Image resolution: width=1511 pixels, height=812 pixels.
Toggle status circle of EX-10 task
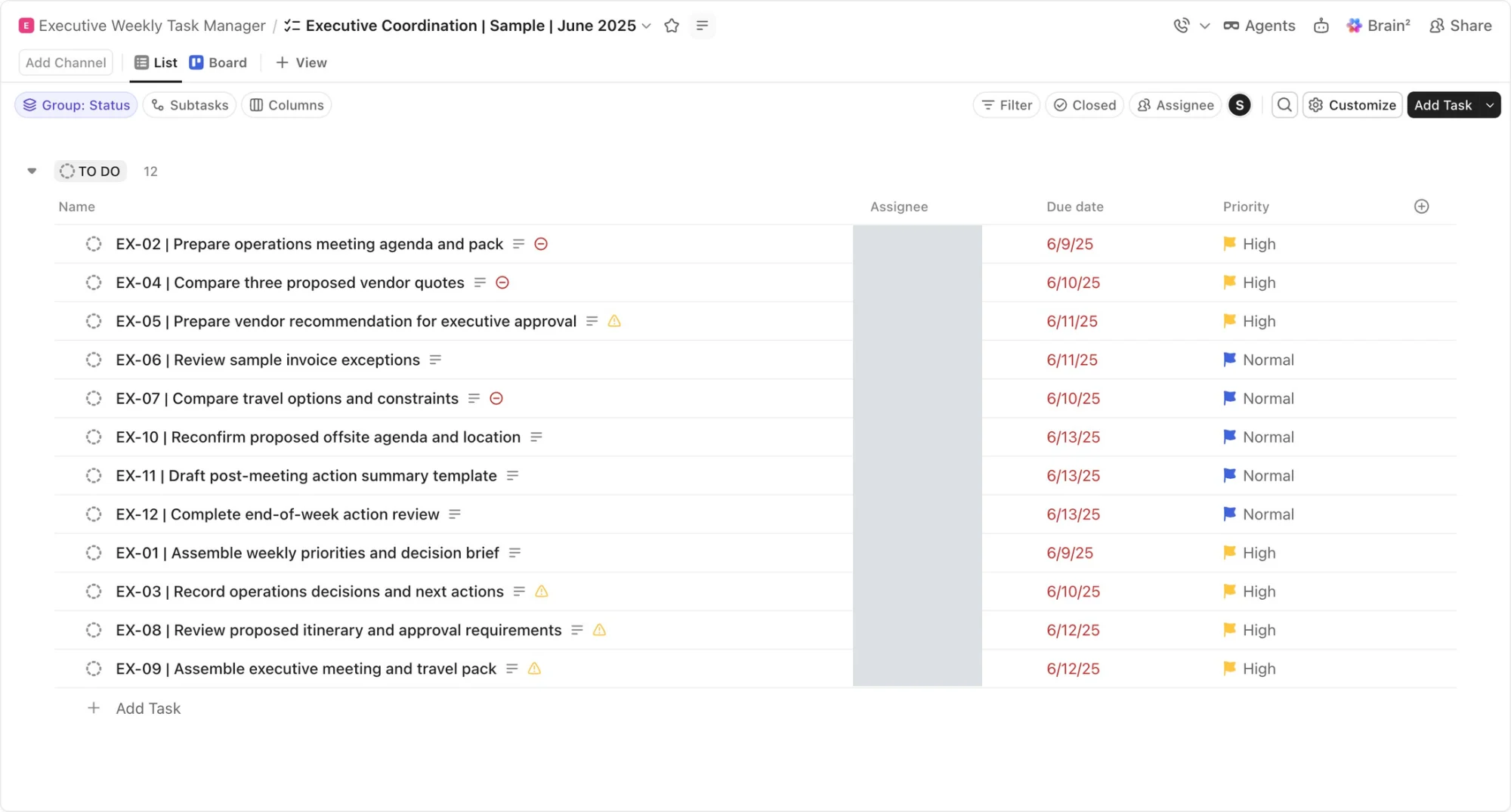click(x=94, y=437)
